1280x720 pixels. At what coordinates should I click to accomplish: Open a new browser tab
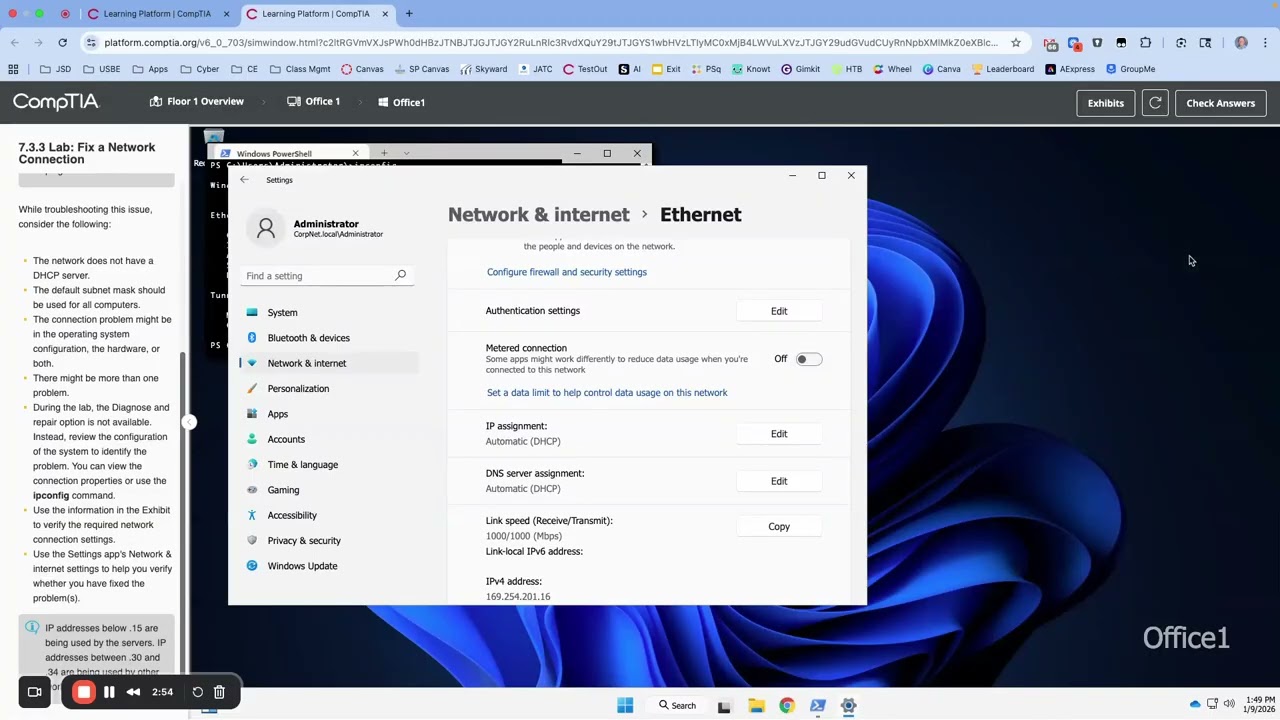(x=409, y=14)
